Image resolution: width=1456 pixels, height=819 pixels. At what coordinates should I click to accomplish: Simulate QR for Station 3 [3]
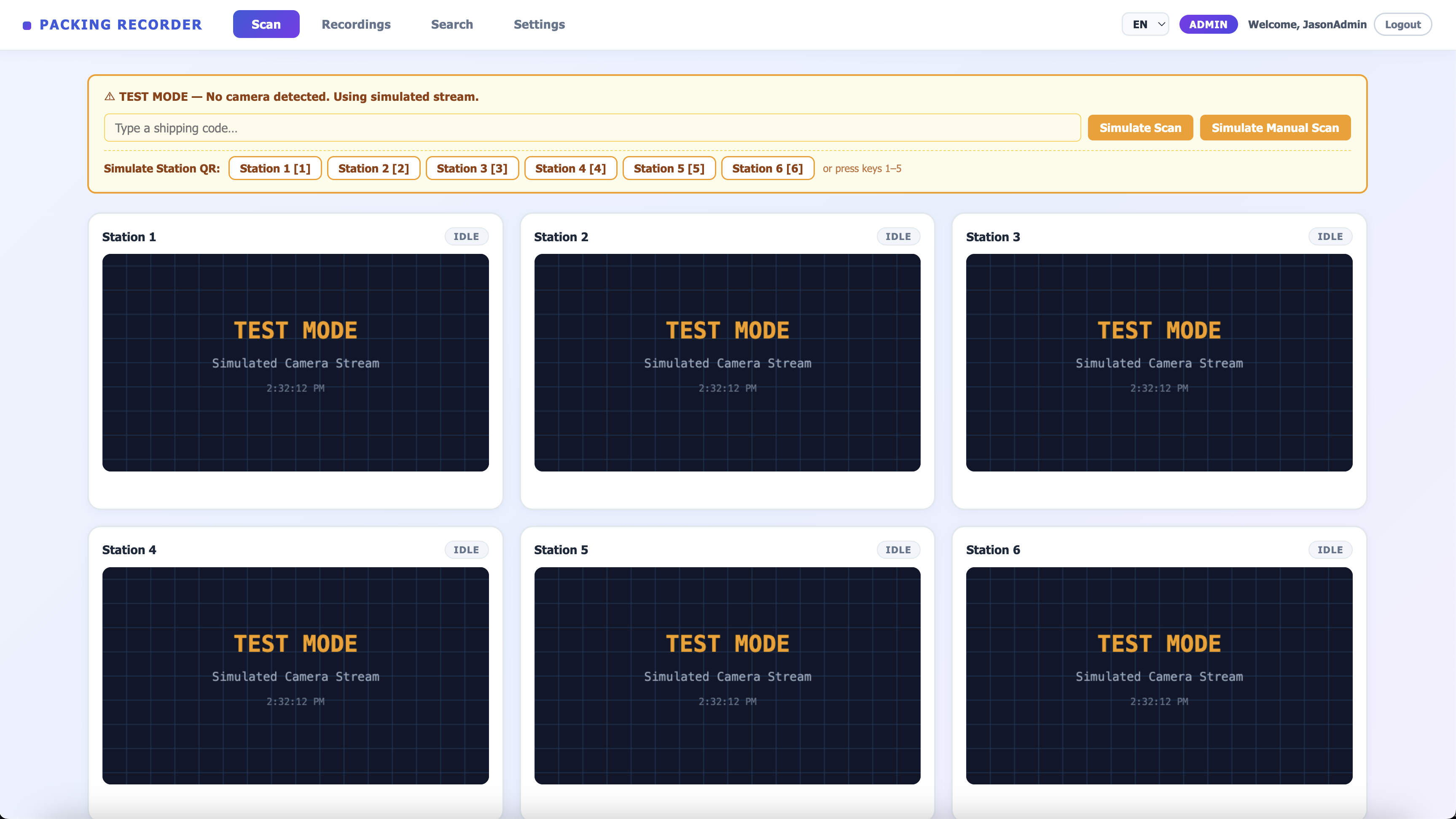472,169
